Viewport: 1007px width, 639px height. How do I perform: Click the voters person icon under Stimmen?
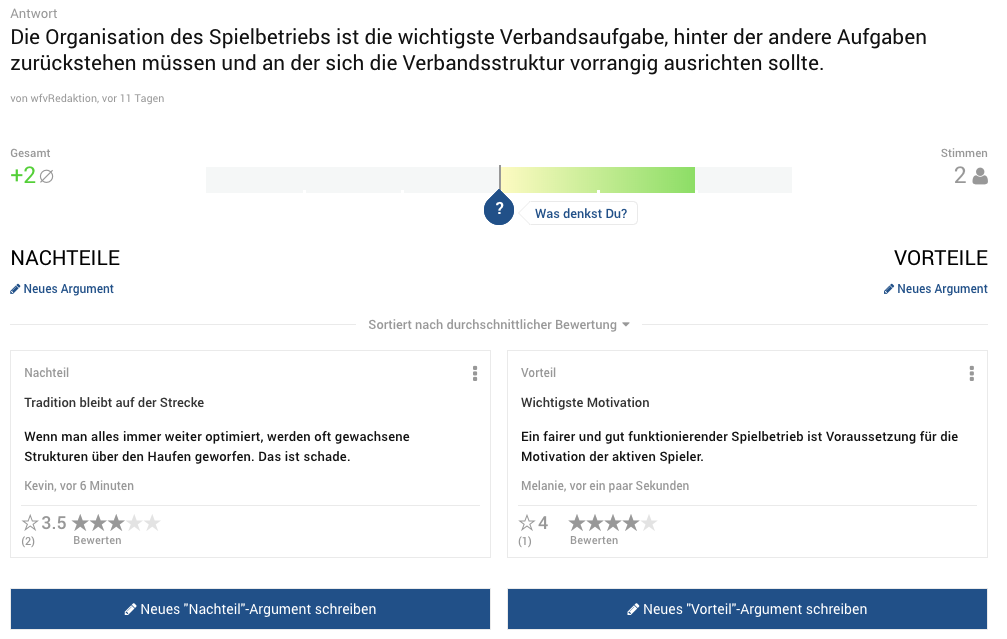tap(980, 176)
